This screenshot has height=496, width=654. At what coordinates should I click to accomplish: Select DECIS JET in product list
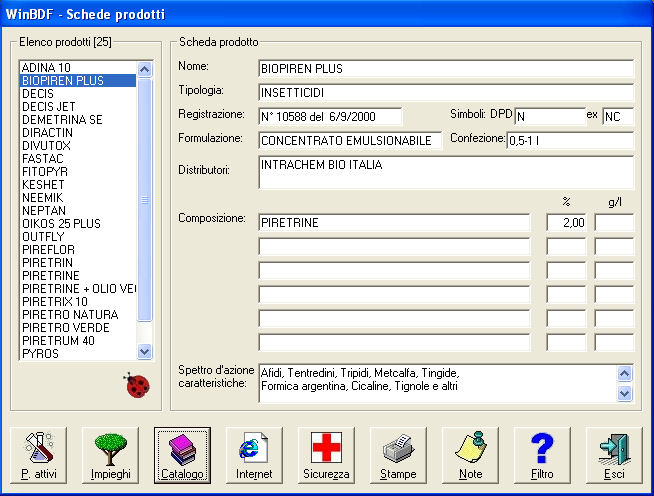click(x=78, y=106)
